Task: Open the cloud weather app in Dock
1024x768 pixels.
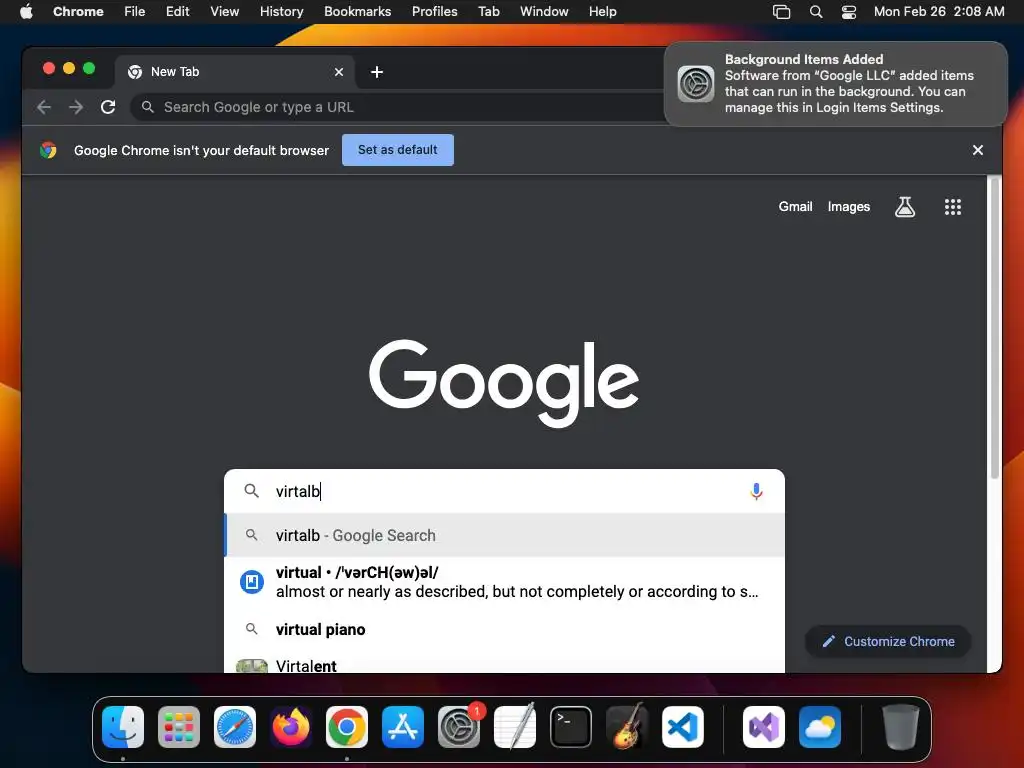Action: click(x=820, y=727)
